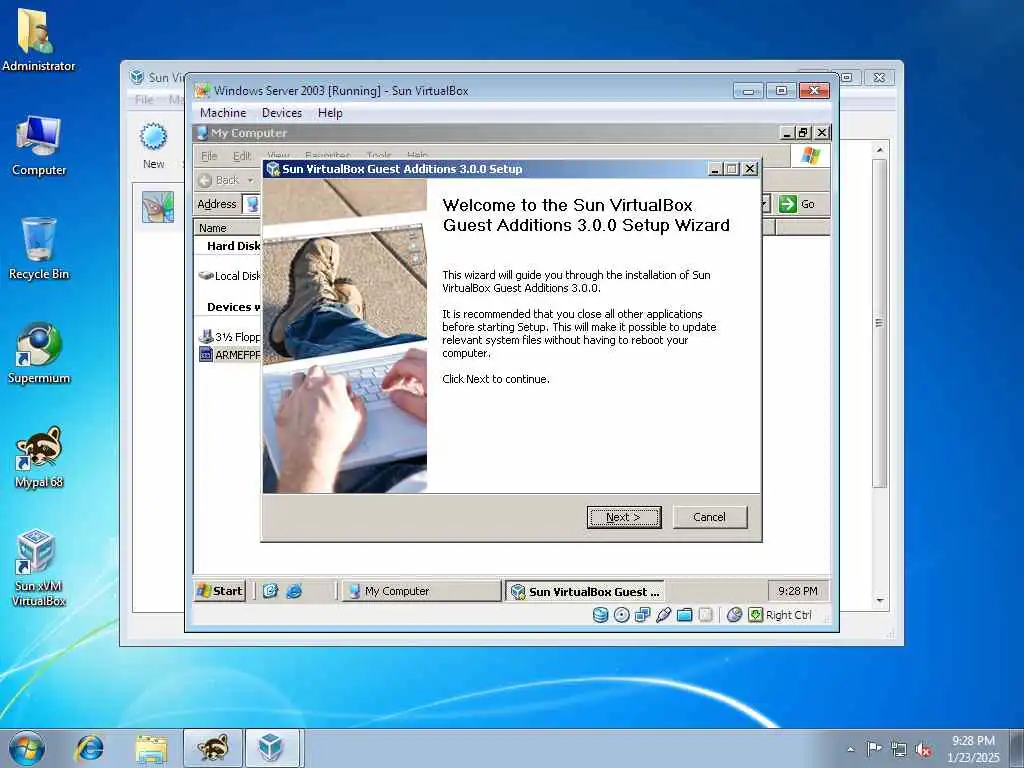
Task: Select the 3½ Floppy drive item
Action: point(230,336)
